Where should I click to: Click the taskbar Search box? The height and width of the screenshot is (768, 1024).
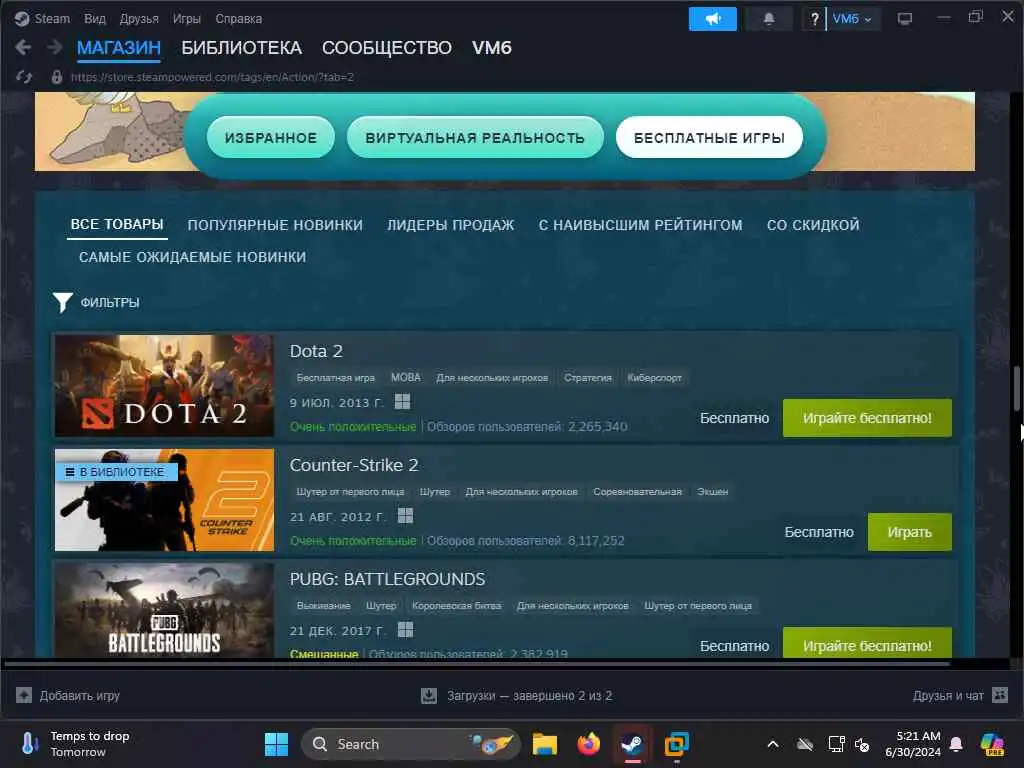[x=410, y=744]
